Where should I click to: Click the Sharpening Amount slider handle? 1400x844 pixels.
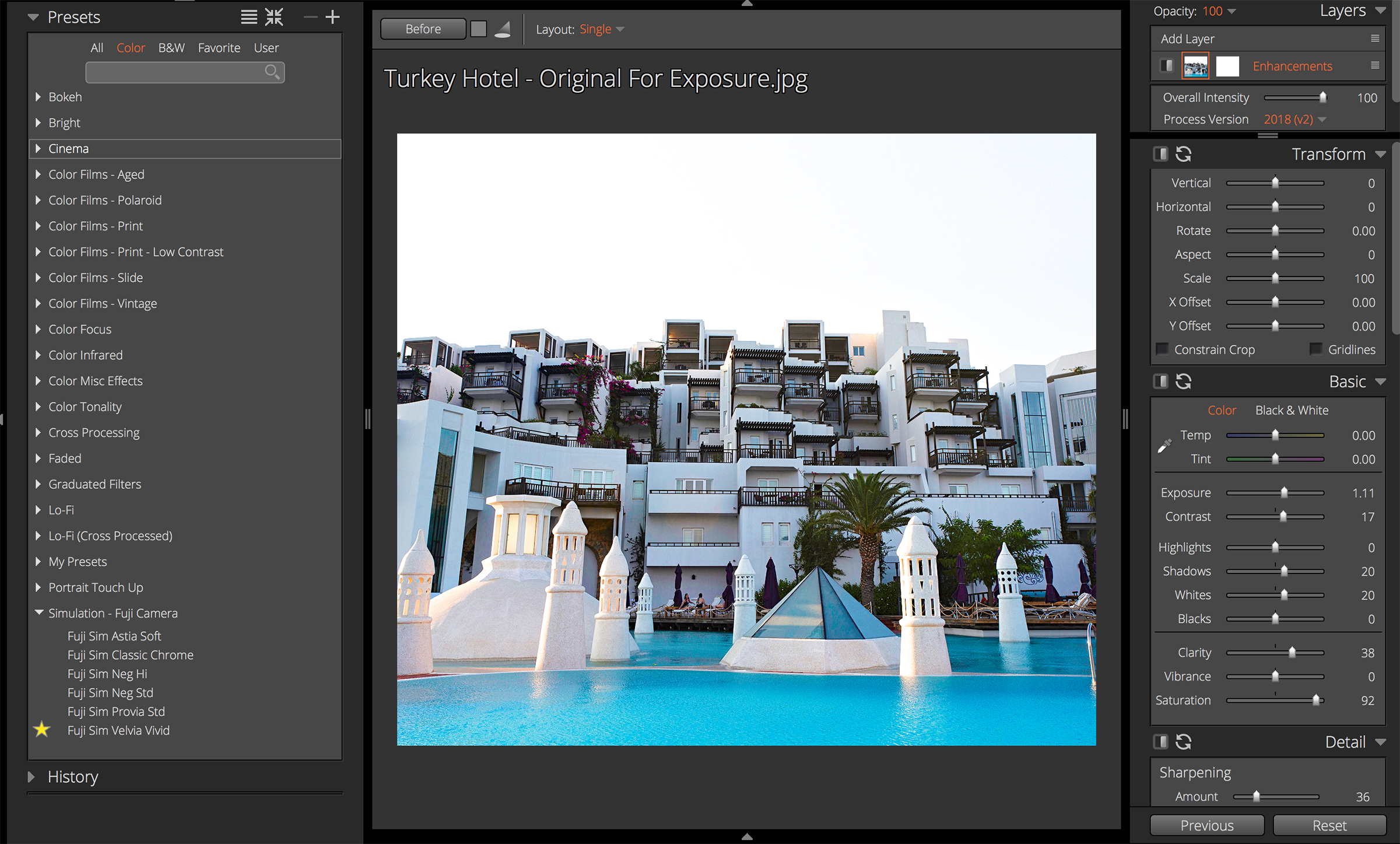[x=1257, y=796]
